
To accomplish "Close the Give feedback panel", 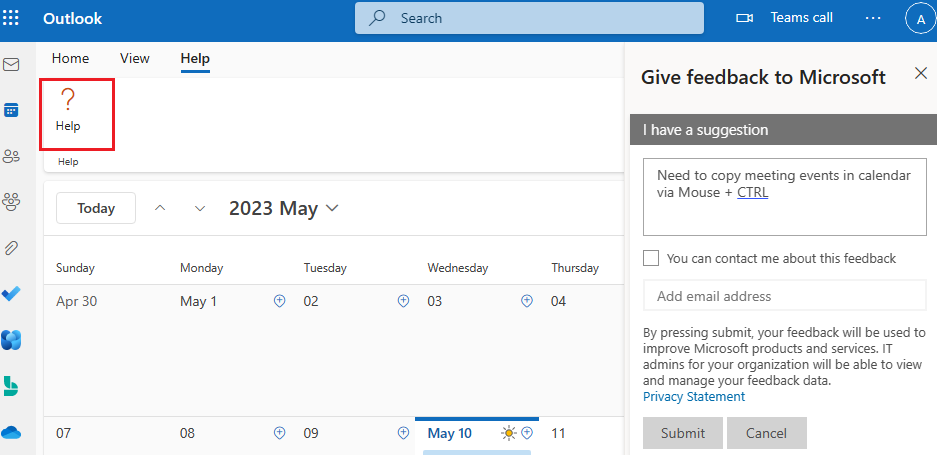I will point(921,74).
